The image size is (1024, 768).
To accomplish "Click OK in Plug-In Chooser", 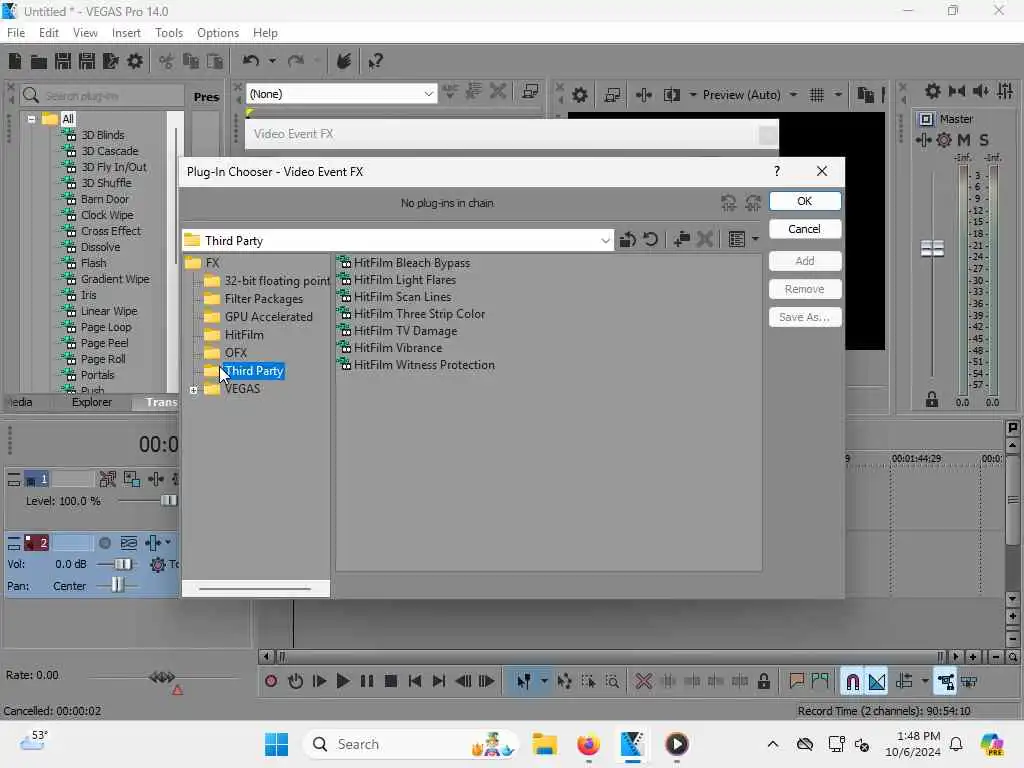I will (805, 201).
